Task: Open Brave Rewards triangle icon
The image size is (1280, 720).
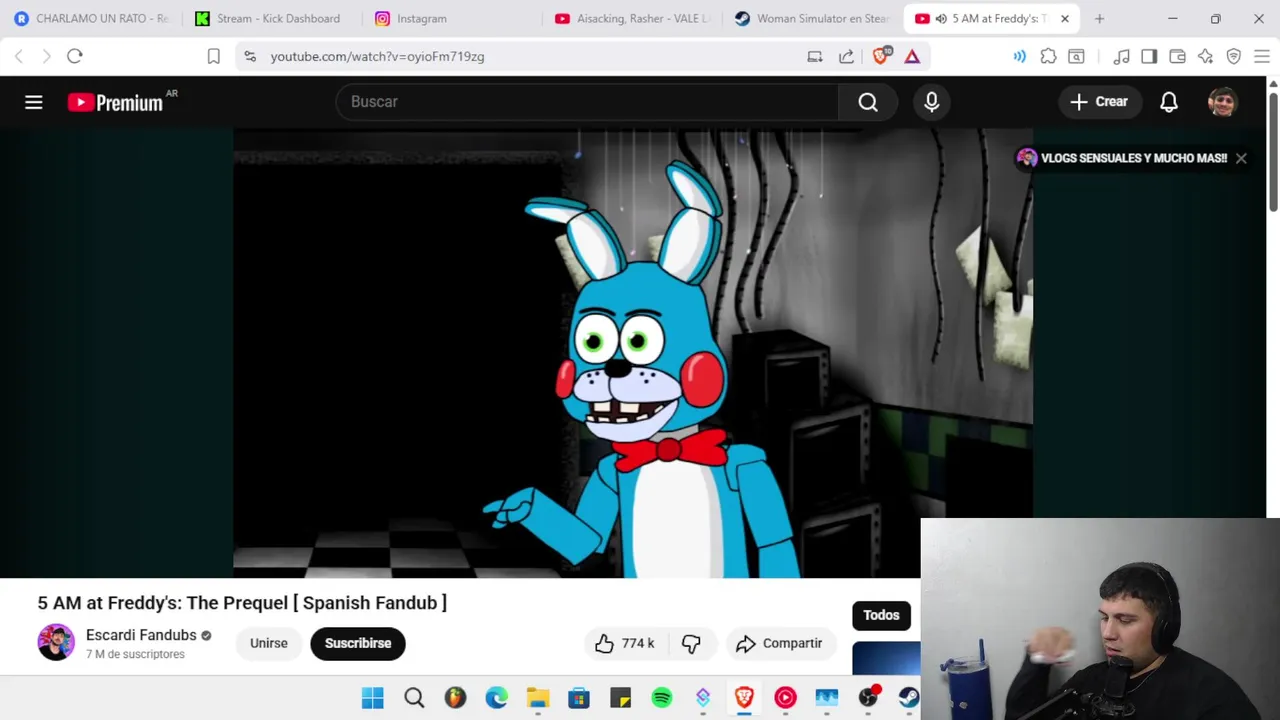Action: (x=912, y=56)
